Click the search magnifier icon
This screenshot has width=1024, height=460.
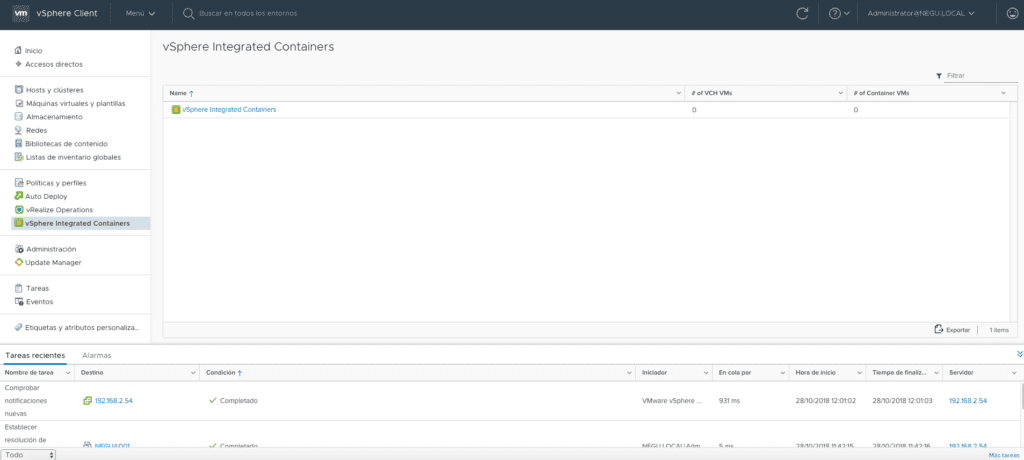click(x=188, y=13)
